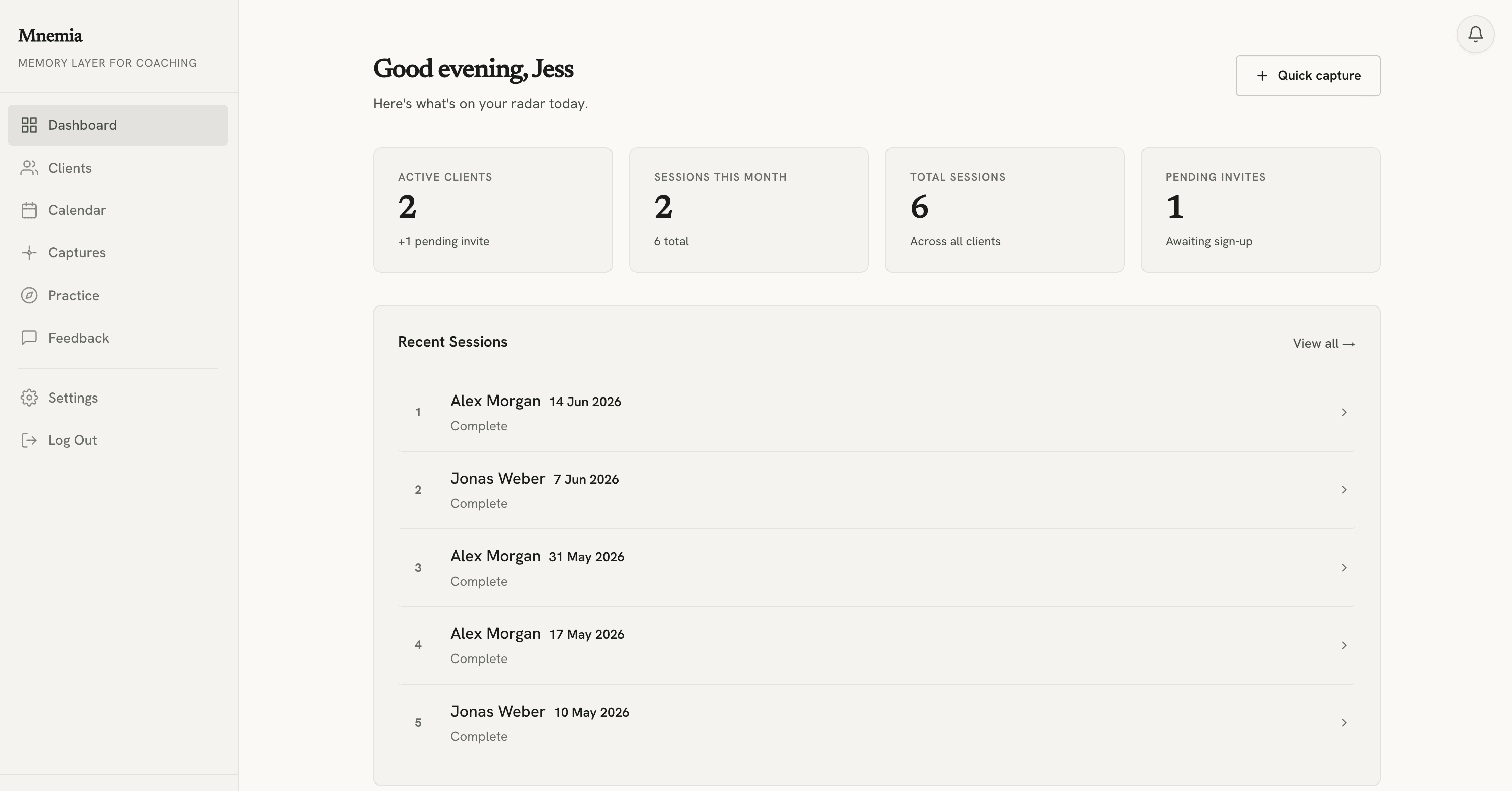This screenshot has width=1512, height=791.
Task: Open the notifications bell
Action: [1475, 34]
